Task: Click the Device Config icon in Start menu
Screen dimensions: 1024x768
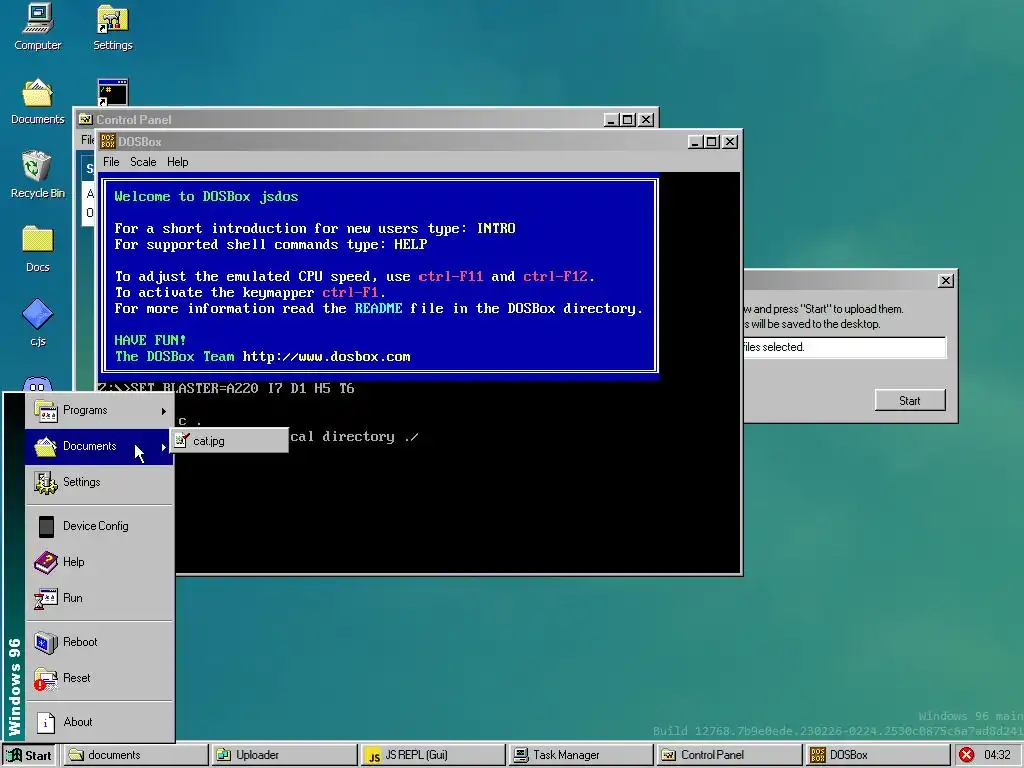Action: (x=46, y=526)
